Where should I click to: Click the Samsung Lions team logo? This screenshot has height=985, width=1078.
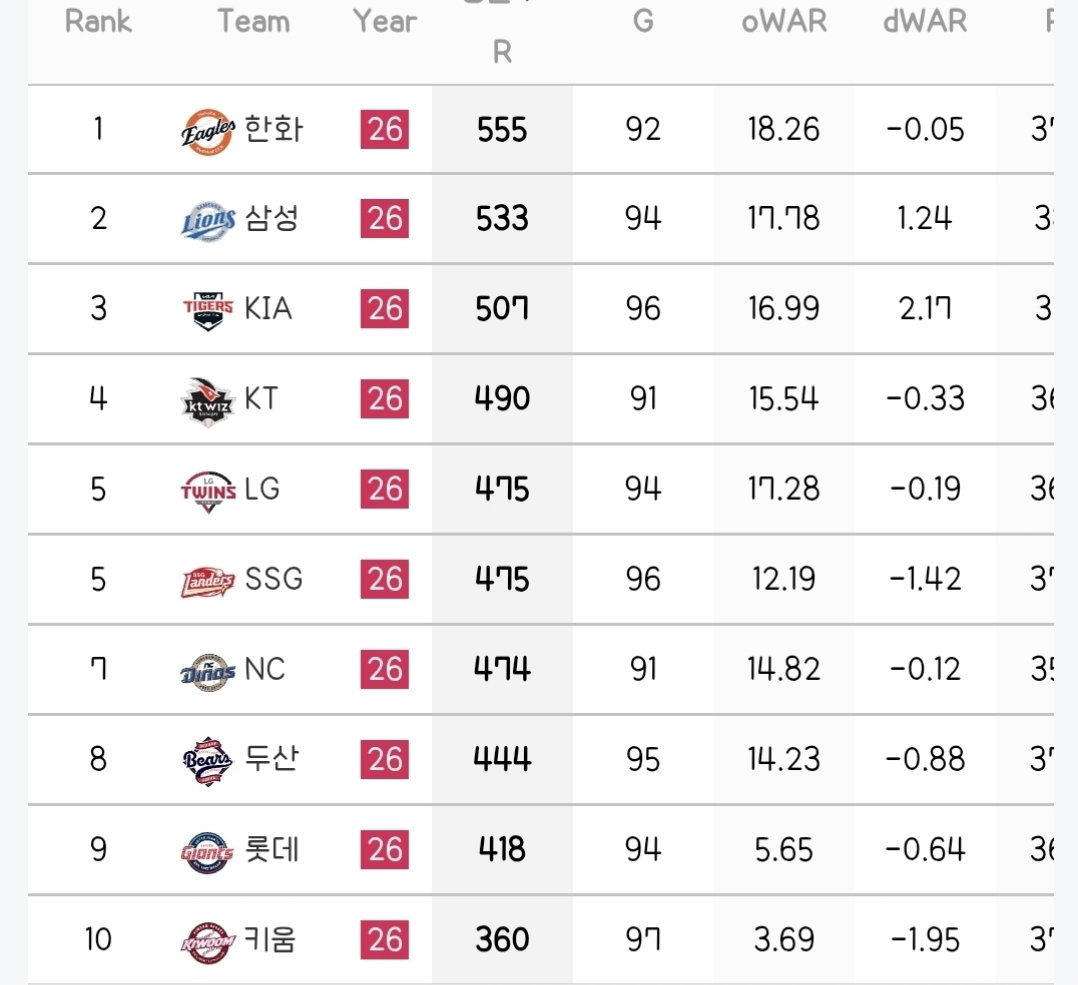[x=208, y=221]
